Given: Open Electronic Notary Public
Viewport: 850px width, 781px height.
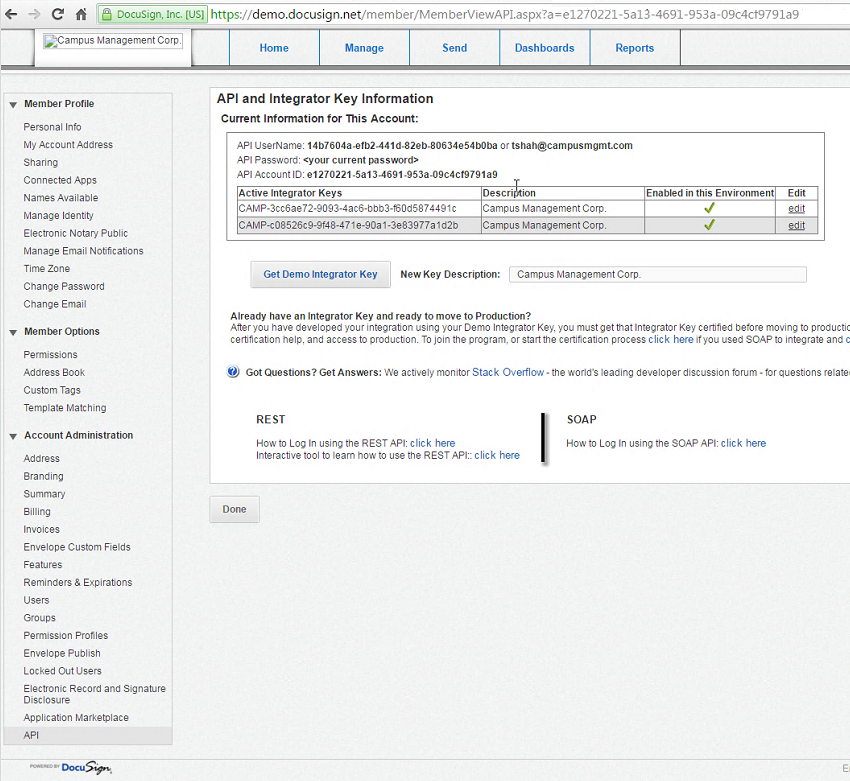Looking at the screenshot, I should click(x=76, y=233).
